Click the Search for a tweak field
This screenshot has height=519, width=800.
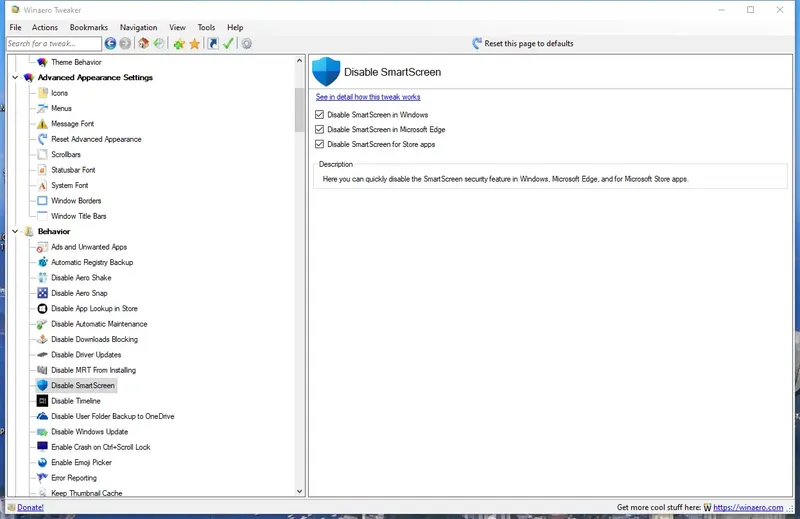[x=54, y=43]
